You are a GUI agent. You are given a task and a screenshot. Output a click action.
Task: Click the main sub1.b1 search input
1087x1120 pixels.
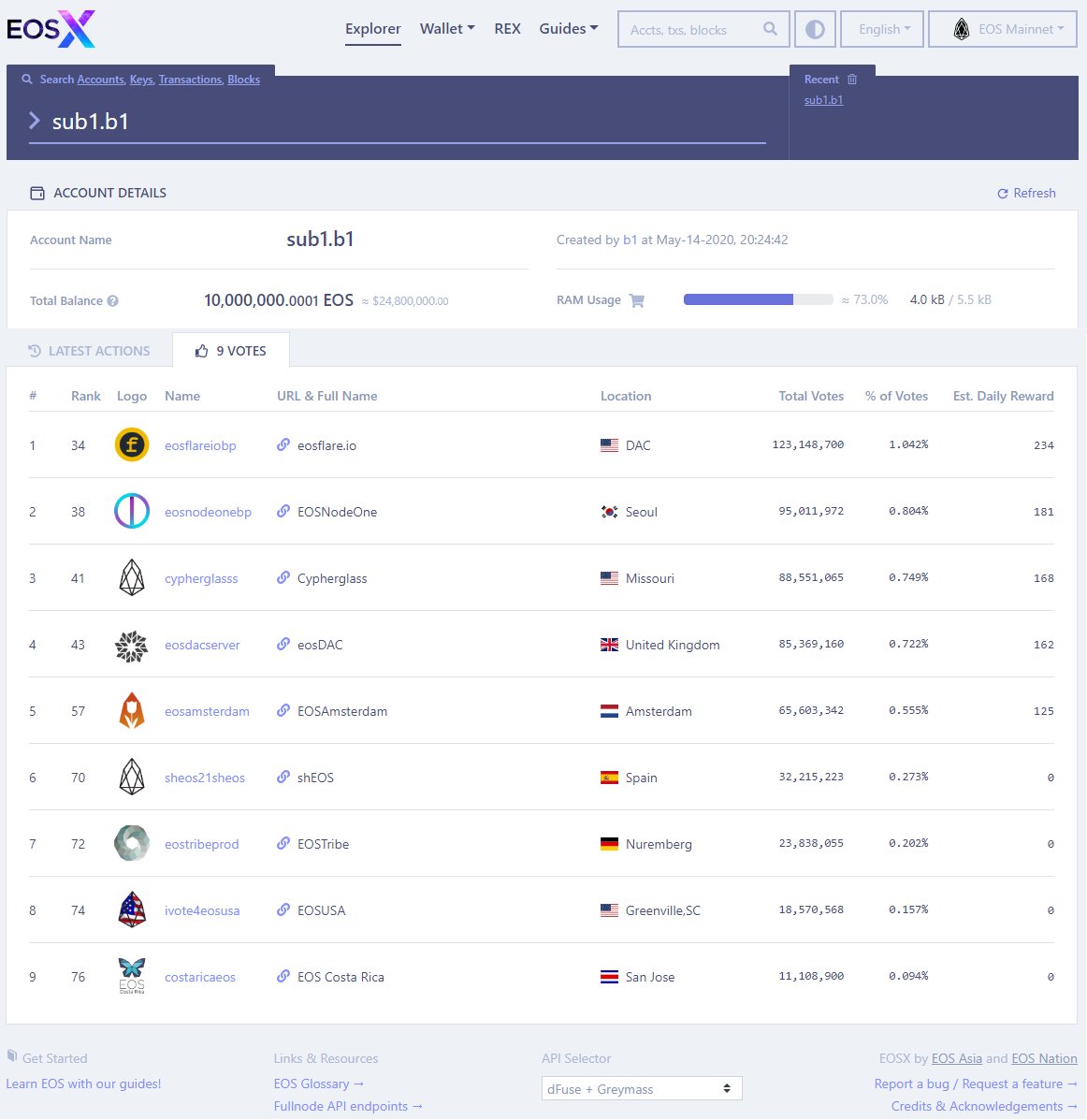[x=397, y=122]
